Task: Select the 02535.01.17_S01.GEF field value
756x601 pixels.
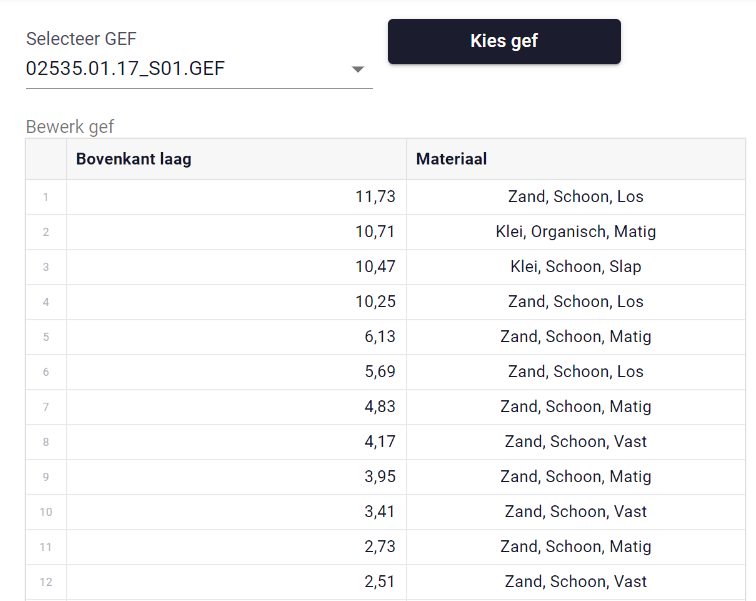Action: 125,68
